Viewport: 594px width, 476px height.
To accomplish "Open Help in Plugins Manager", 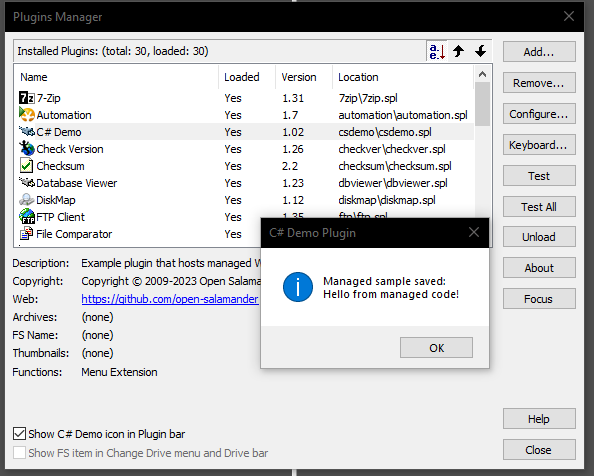I will click(539, 419).
